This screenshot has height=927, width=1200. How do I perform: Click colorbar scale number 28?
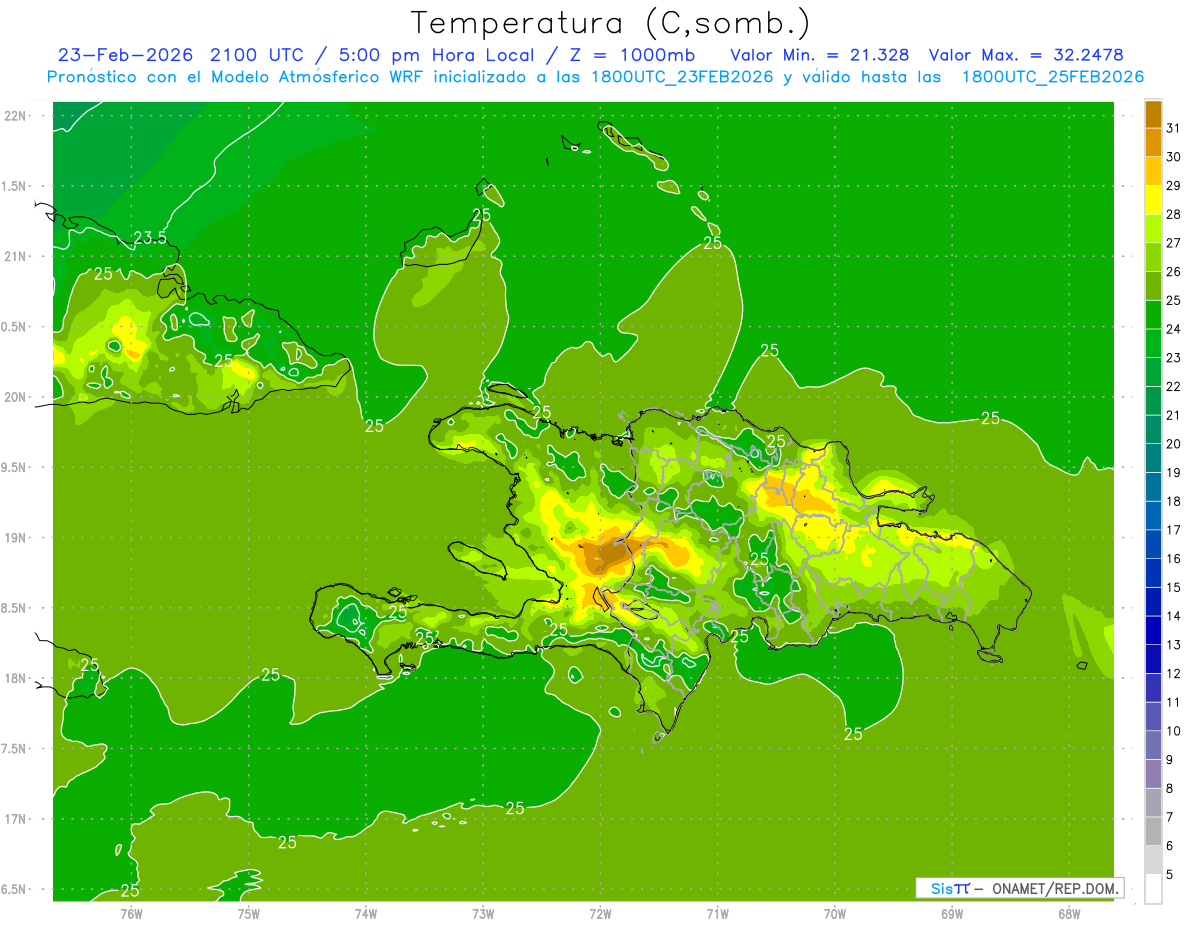click(x=1174, y=214)
